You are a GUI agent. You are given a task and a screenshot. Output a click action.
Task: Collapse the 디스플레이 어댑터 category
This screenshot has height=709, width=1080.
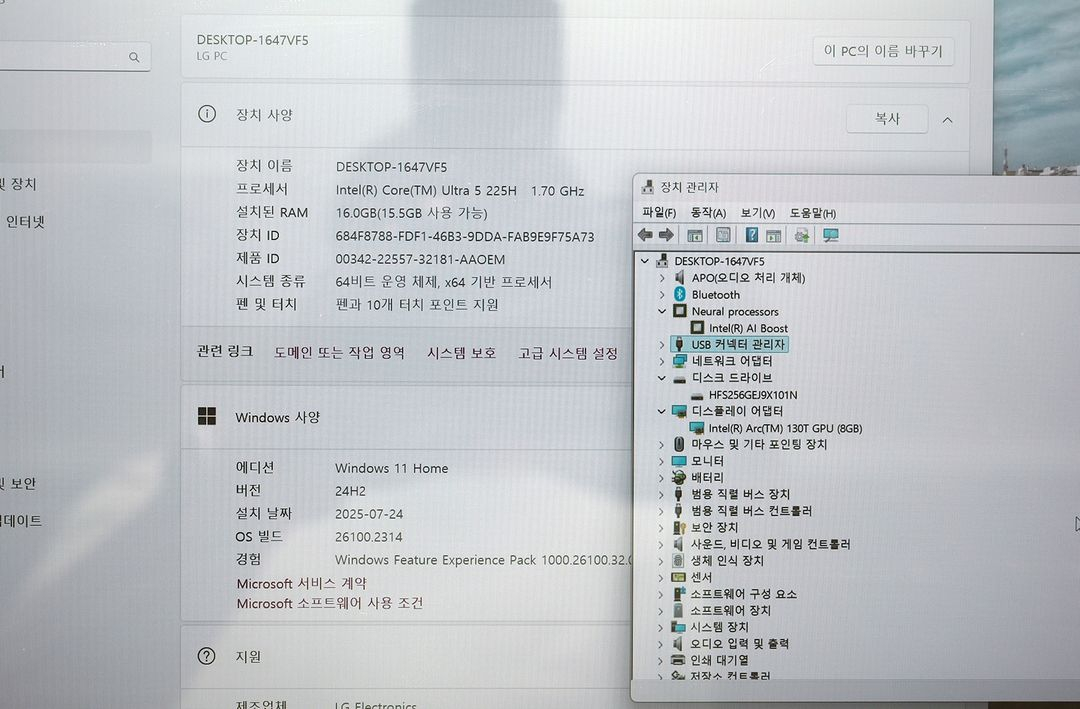[x=662, y=411]
